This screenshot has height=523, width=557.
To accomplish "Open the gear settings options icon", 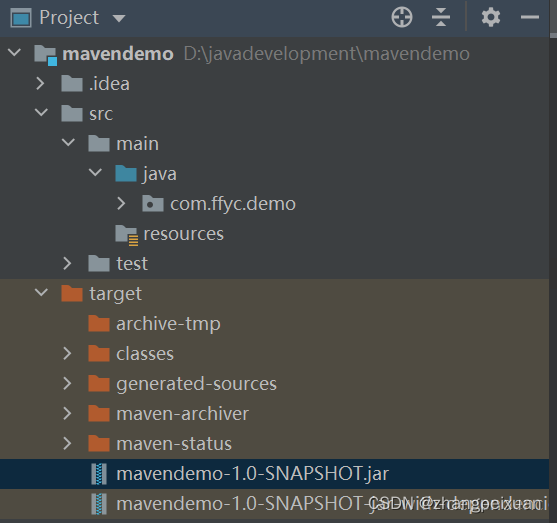I will pos(491,17).
